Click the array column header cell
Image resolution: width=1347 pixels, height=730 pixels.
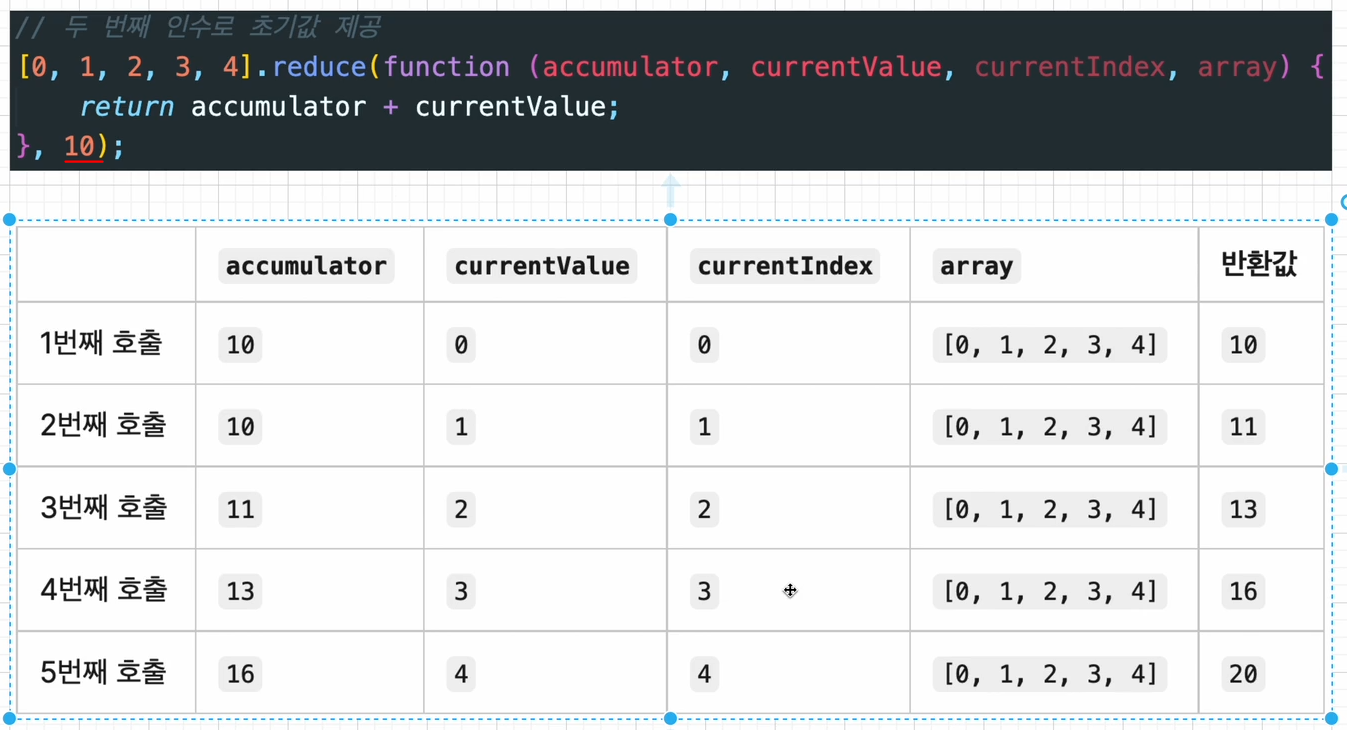[975, 265]
